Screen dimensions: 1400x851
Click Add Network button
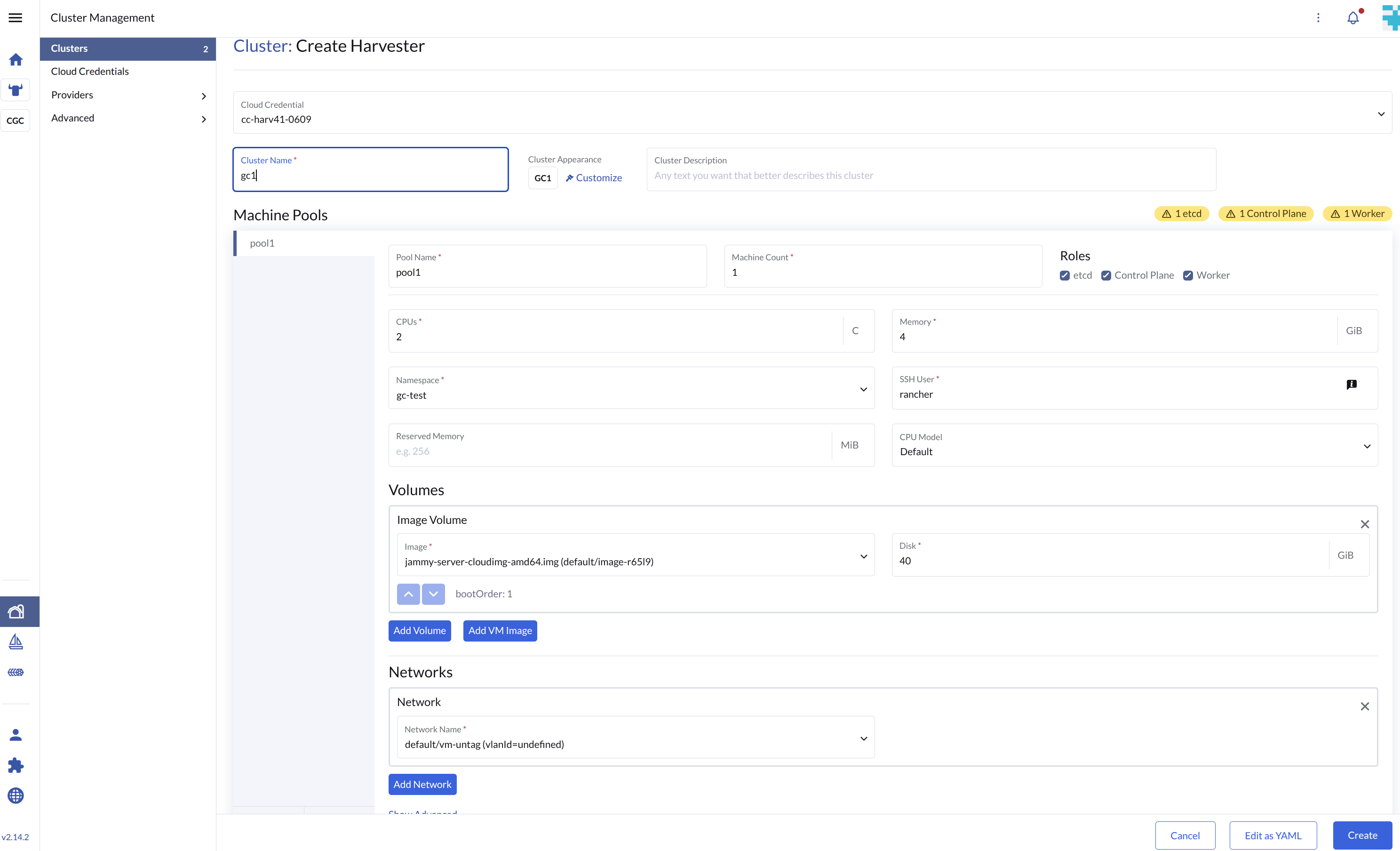point(422,785)
